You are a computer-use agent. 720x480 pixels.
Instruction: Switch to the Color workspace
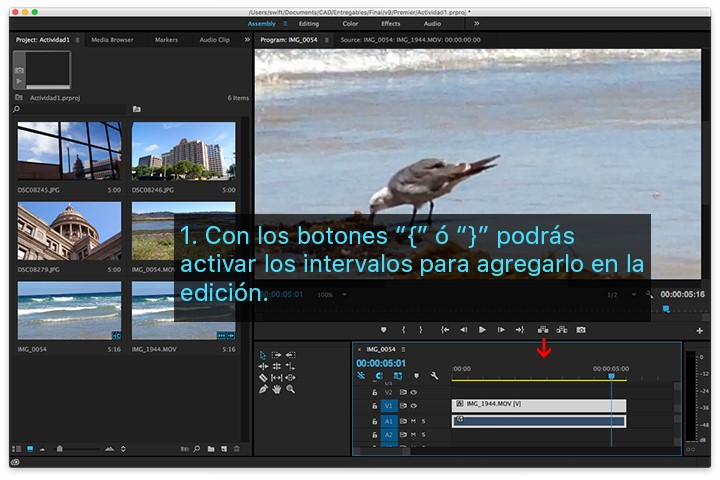click(x=350, y=23)
